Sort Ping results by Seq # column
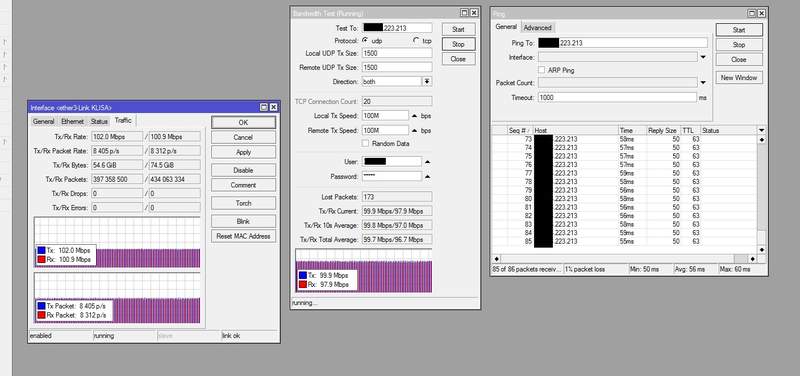Image resolution: width=800 pixels, height=376 pixels. click(519, 131)
